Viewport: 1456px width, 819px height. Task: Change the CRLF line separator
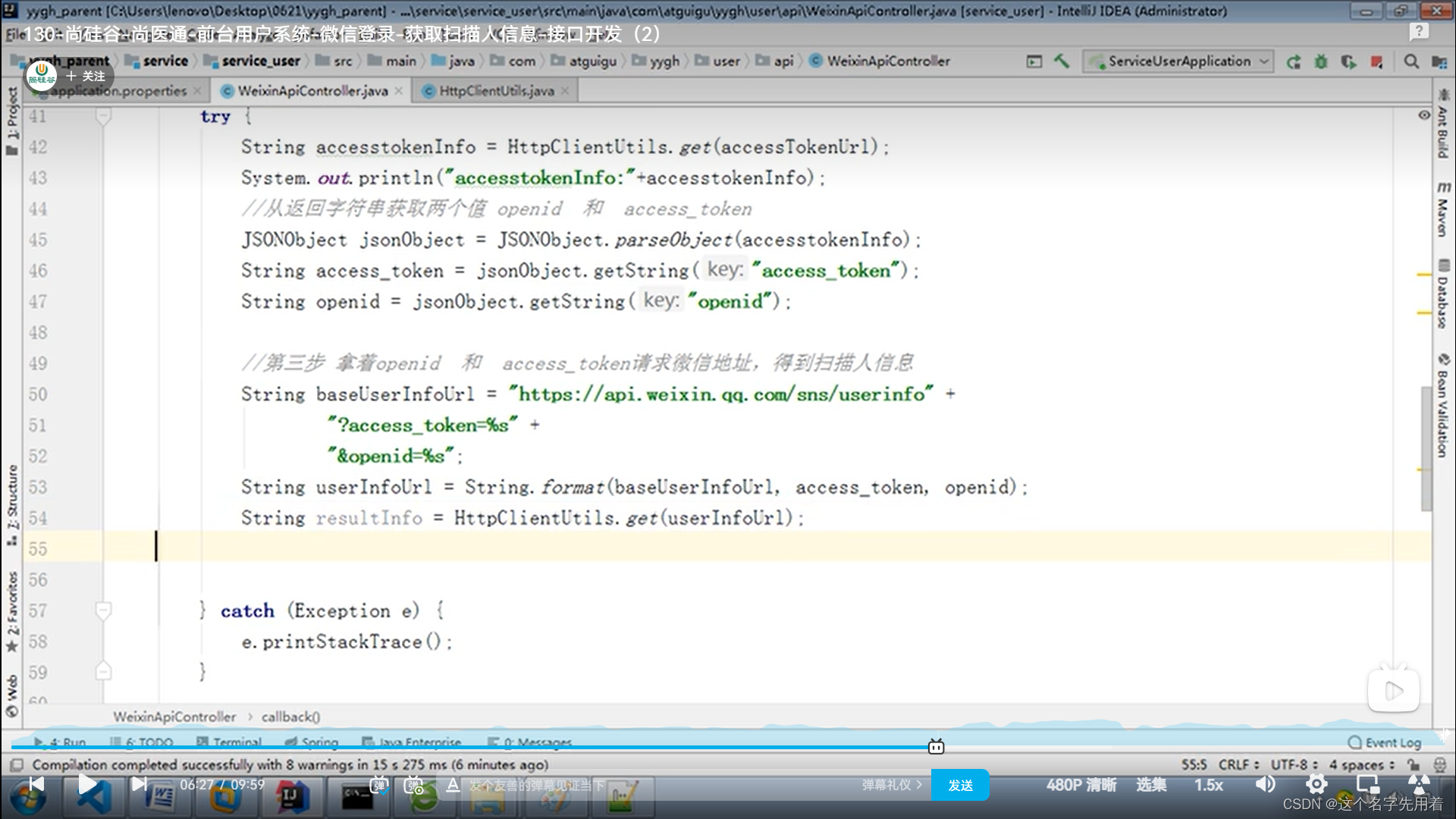pos(1238,764)
